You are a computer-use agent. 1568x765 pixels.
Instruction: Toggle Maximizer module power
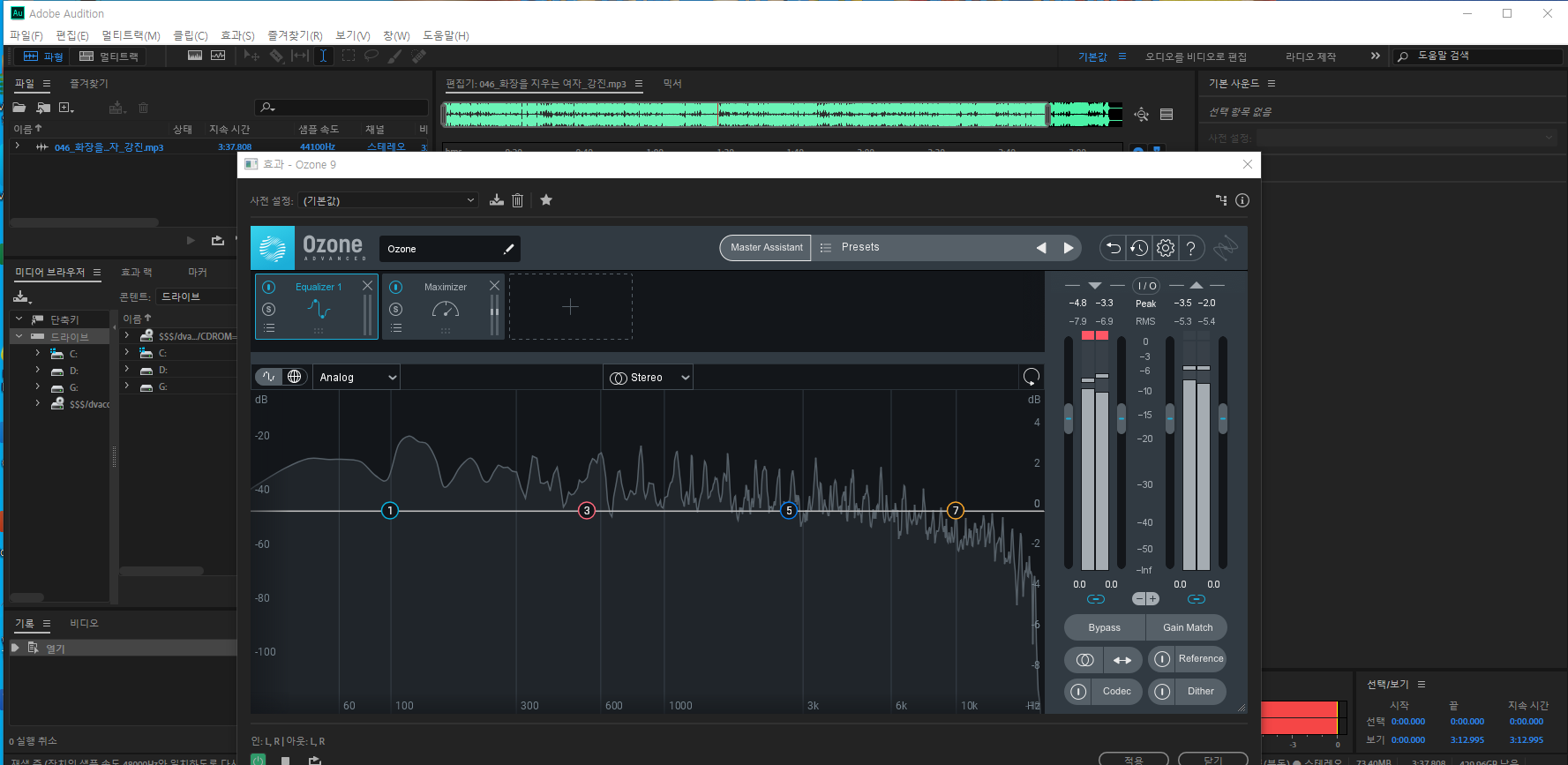click(396, 287)
